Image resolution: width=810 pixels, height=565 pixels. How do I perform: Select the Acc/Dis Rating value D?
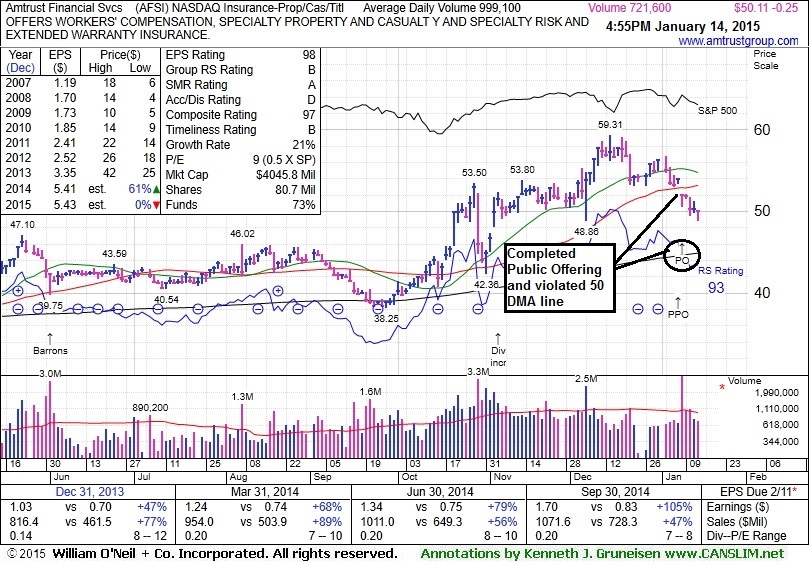pos(311,100)
